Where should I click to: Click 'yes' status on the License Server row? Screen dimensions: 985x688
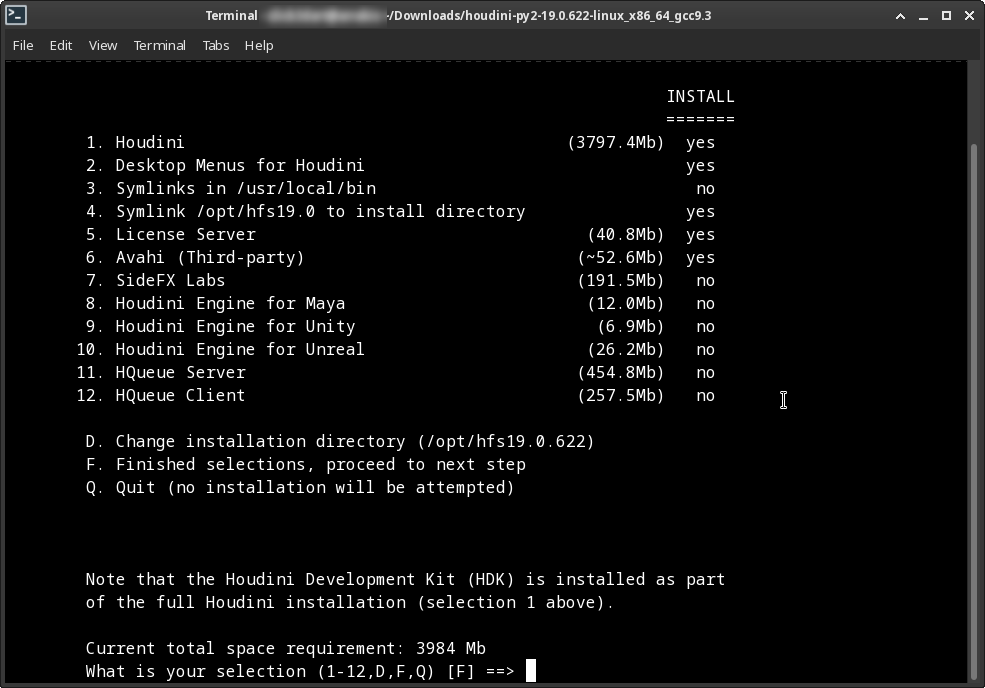tap(700, 235)
